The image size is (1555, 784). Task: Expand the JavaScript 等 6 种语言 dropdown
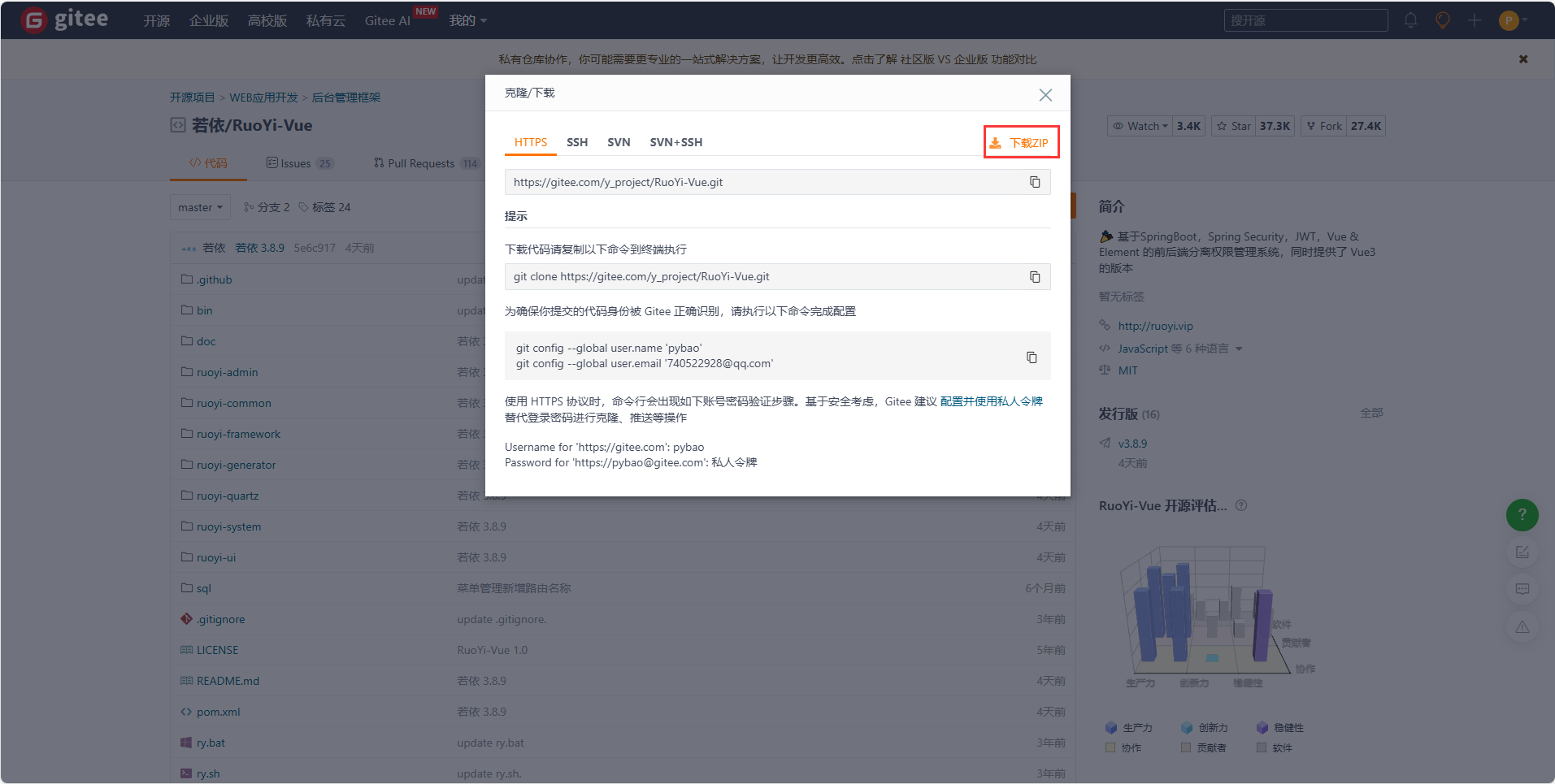[x=1179, y=349]
